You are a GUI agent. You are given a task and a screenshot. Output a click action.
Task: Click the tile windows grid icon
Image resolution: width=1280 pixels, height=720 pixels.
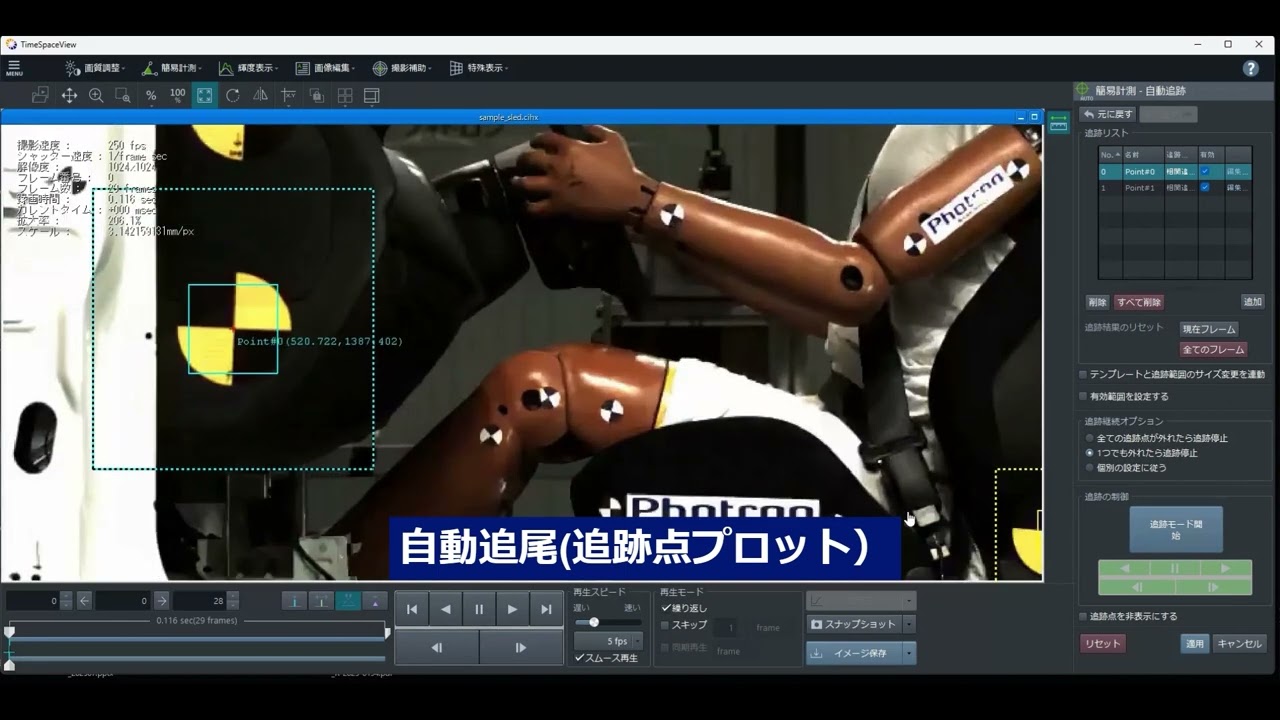coord(345,95)
